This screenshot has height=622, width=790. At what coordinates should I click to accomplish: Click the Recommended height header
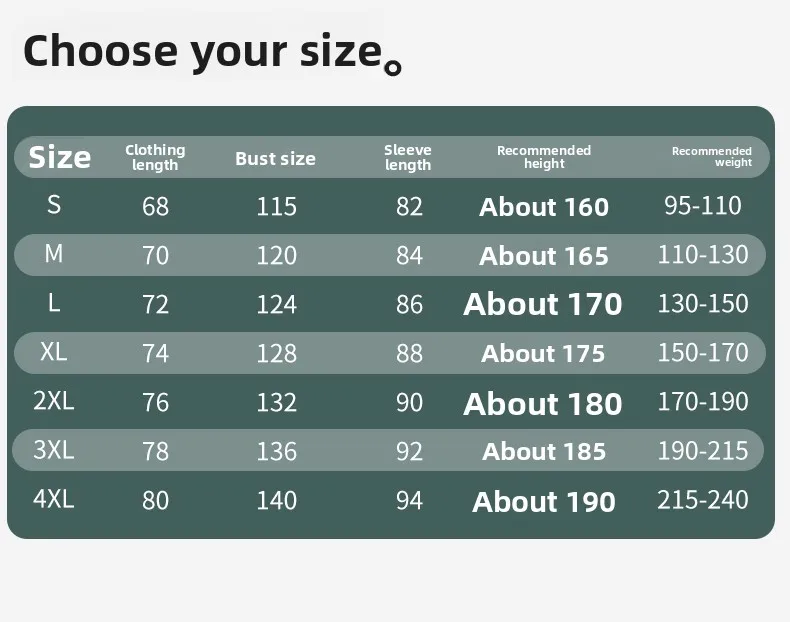[544, 157]
